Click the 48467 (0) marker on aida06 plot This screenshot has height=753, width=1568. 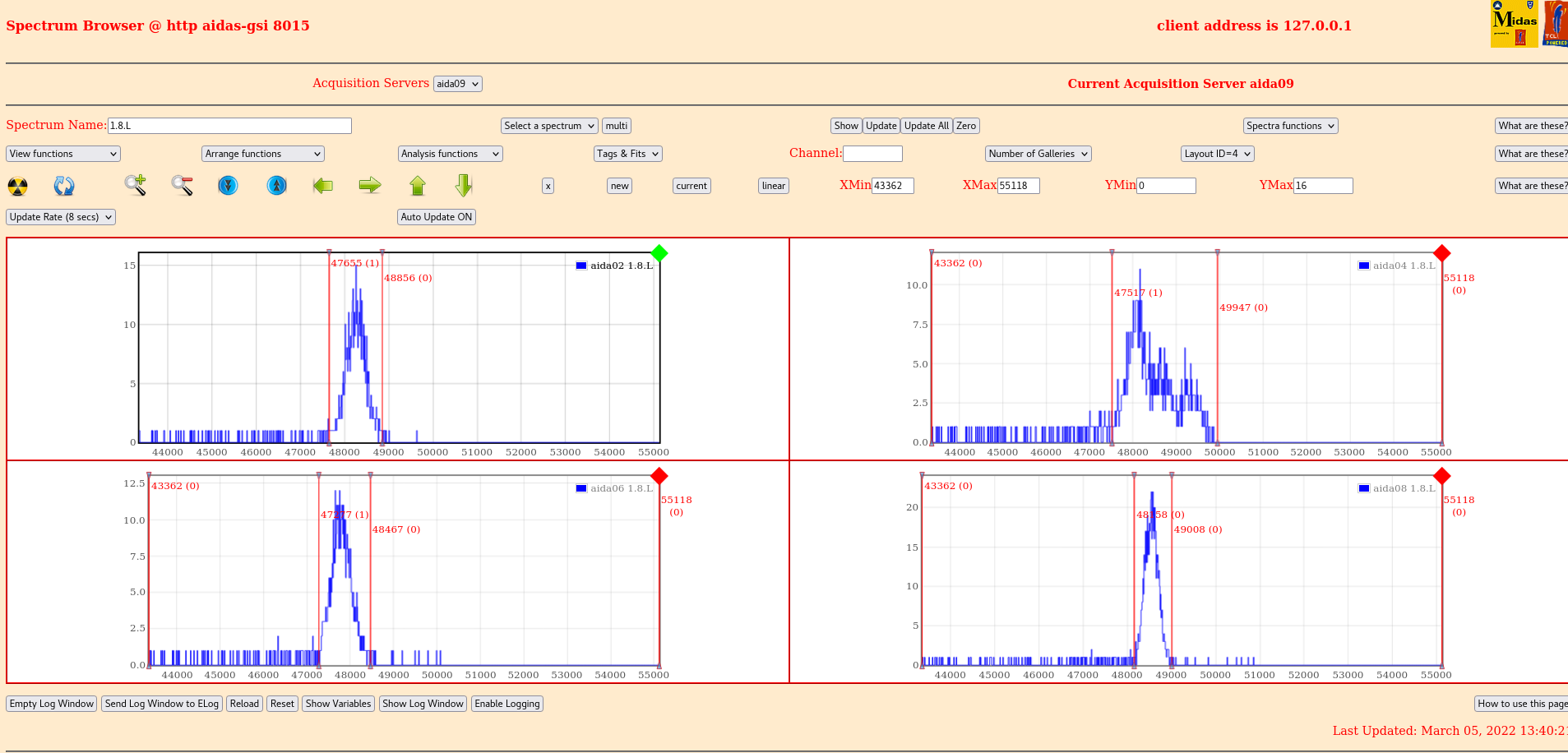396,529
